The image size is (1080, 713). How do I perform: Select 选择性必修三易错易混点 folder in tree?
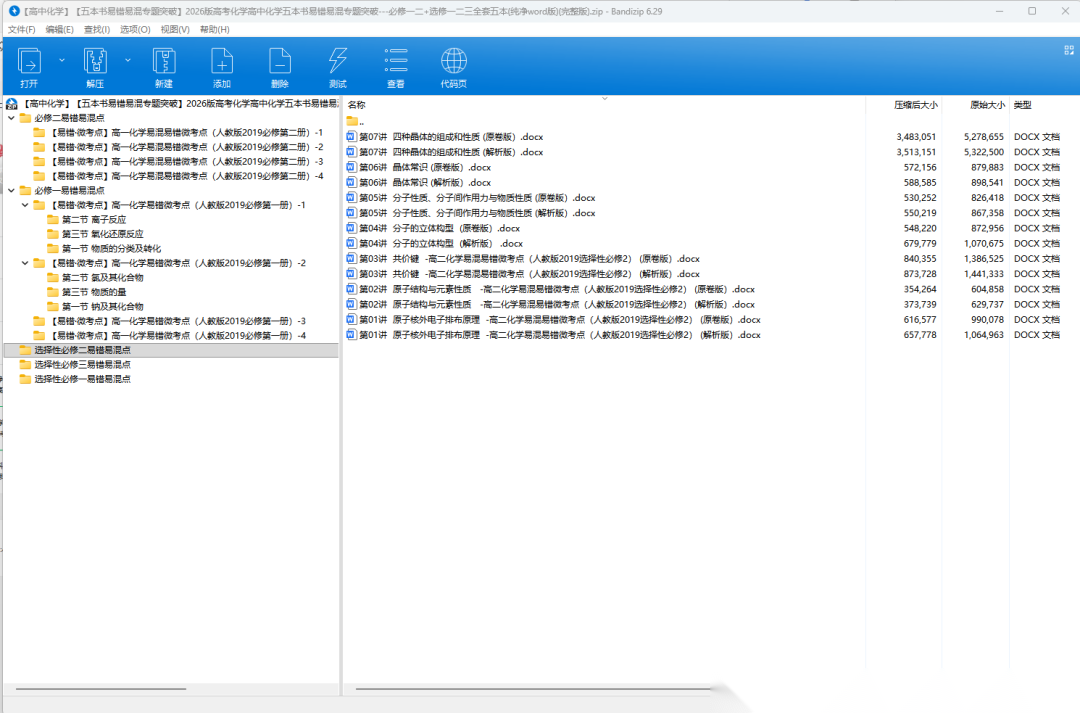point(82,365)
